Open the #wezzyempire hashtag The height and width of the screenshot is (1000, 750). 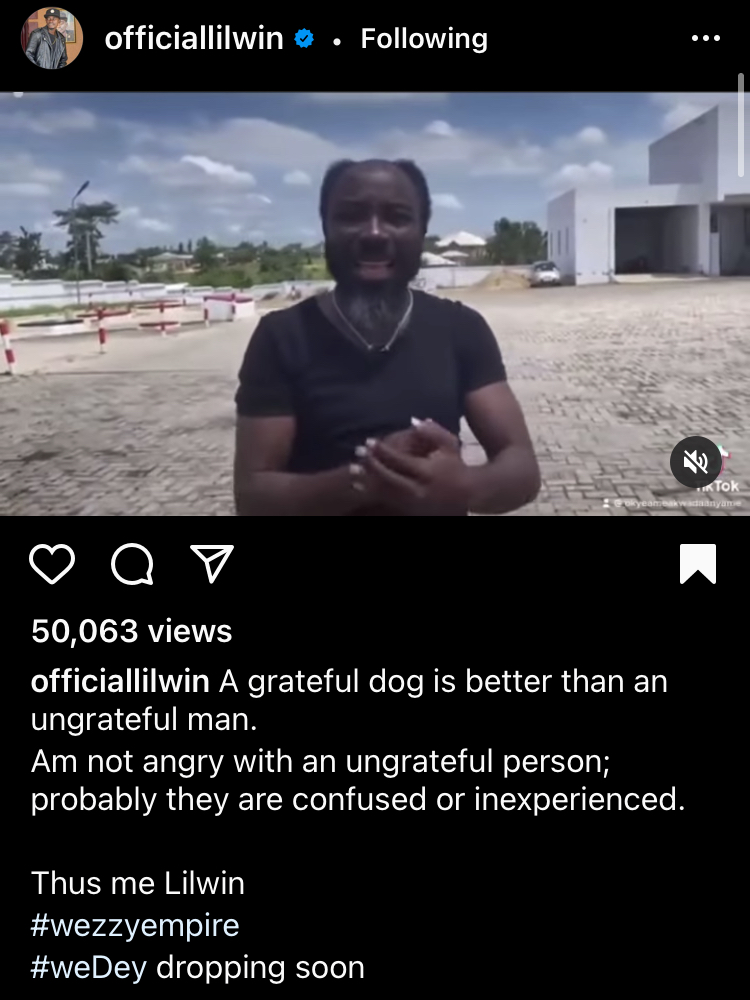(x=135, y=925)
